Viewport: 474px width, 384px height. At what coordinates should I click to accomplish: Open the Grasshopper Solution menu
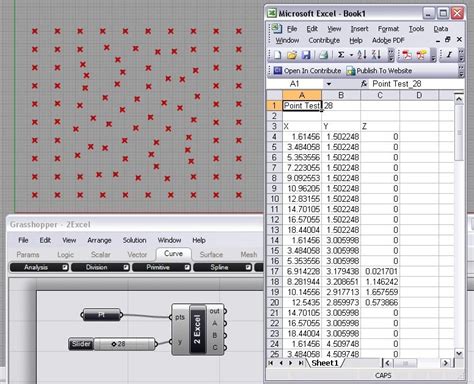134,240
